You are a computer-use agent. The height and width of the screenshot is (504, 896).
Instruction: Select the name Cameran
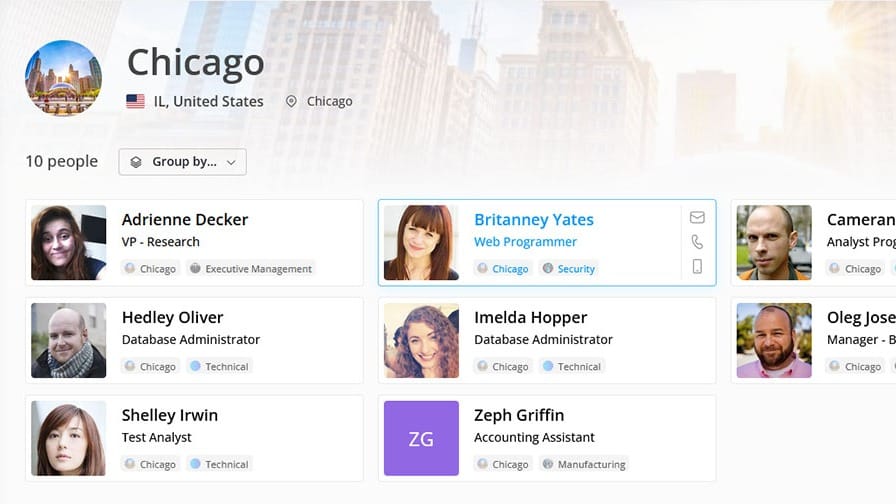pos(861,219)
